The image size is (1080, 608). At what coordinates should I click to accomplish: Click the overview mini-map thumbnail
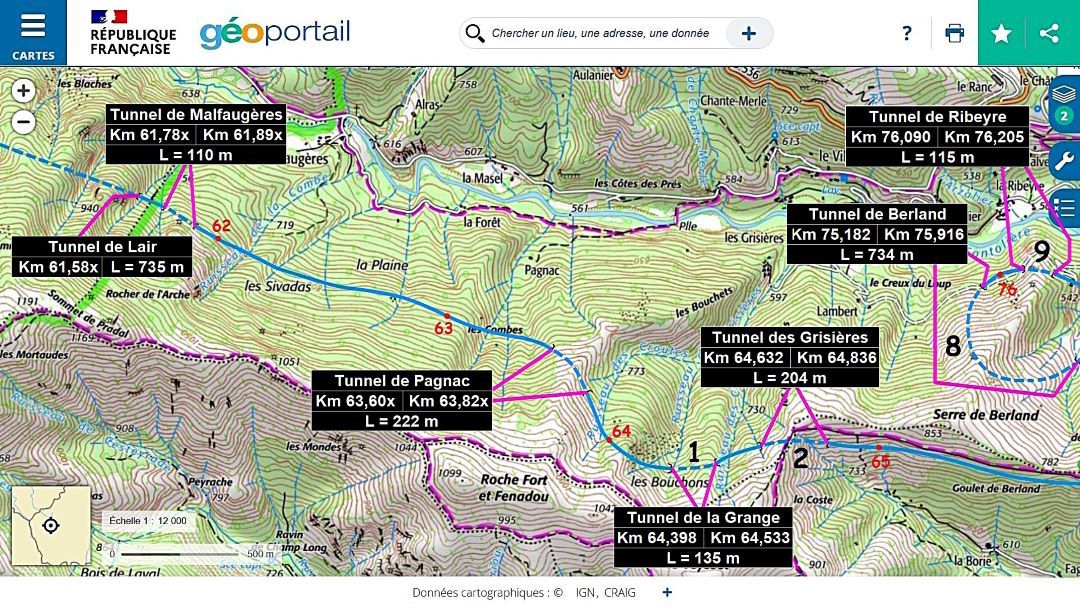click(x=50, y=525)
